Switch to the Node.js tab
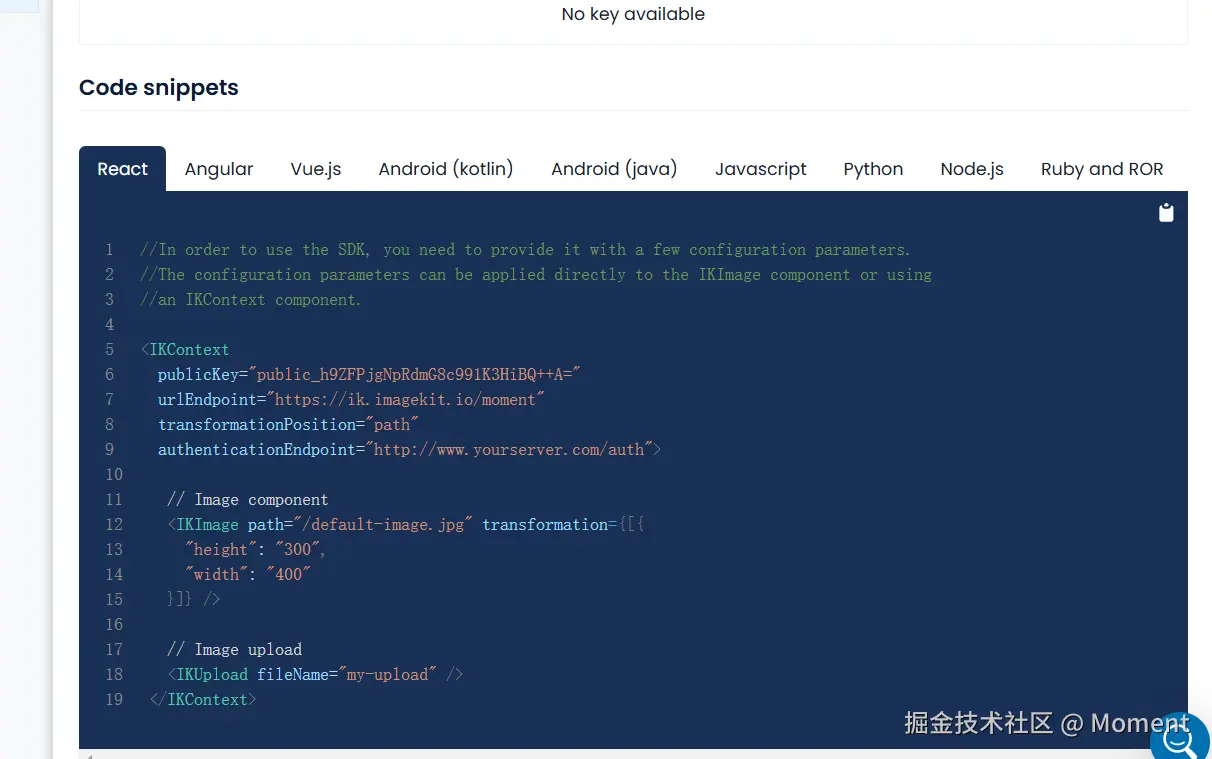 pos(972,169)
